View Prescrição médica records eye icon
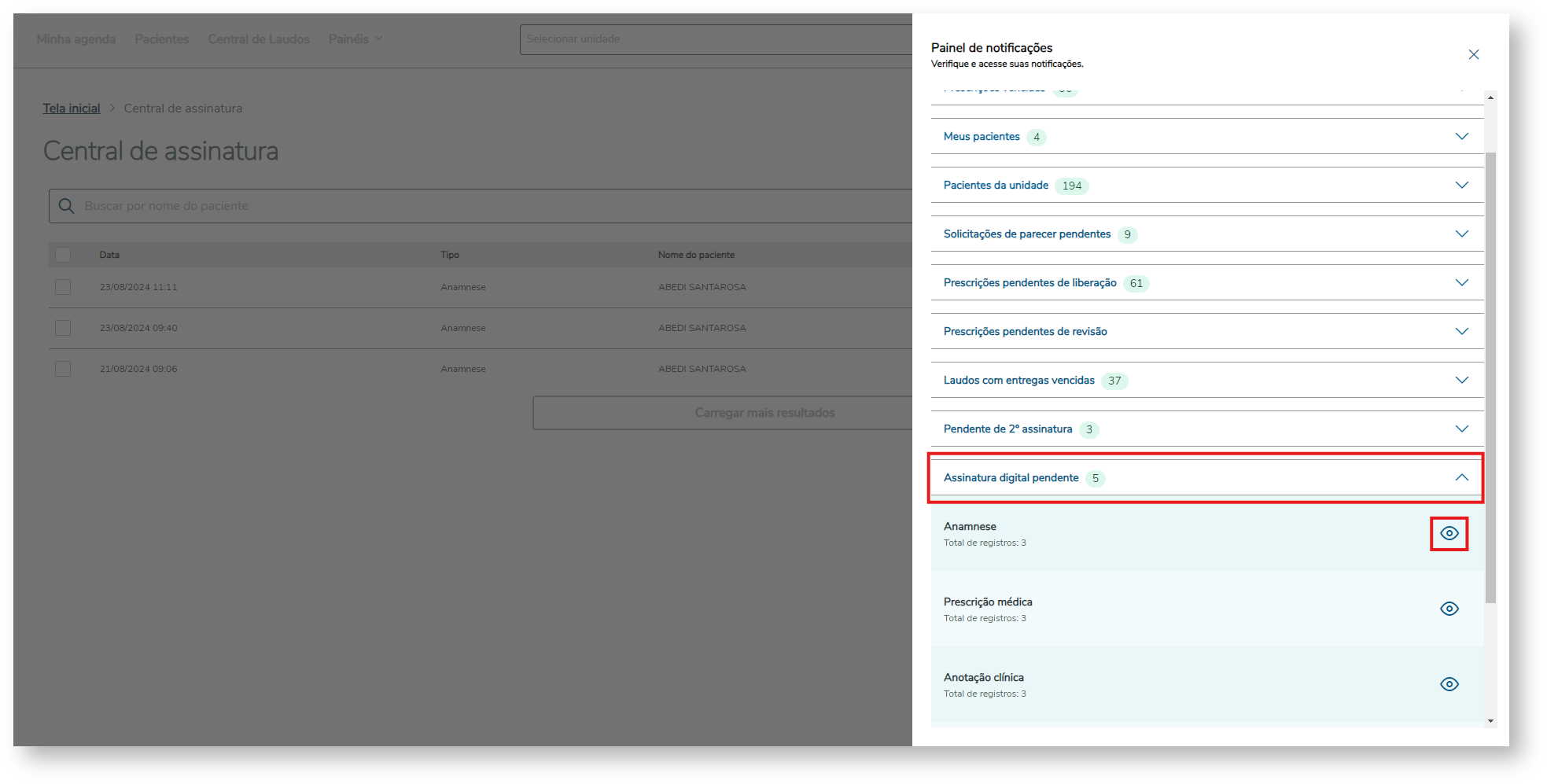The width and height of the screenshot is (1547, 784). tap(1449, 609)
